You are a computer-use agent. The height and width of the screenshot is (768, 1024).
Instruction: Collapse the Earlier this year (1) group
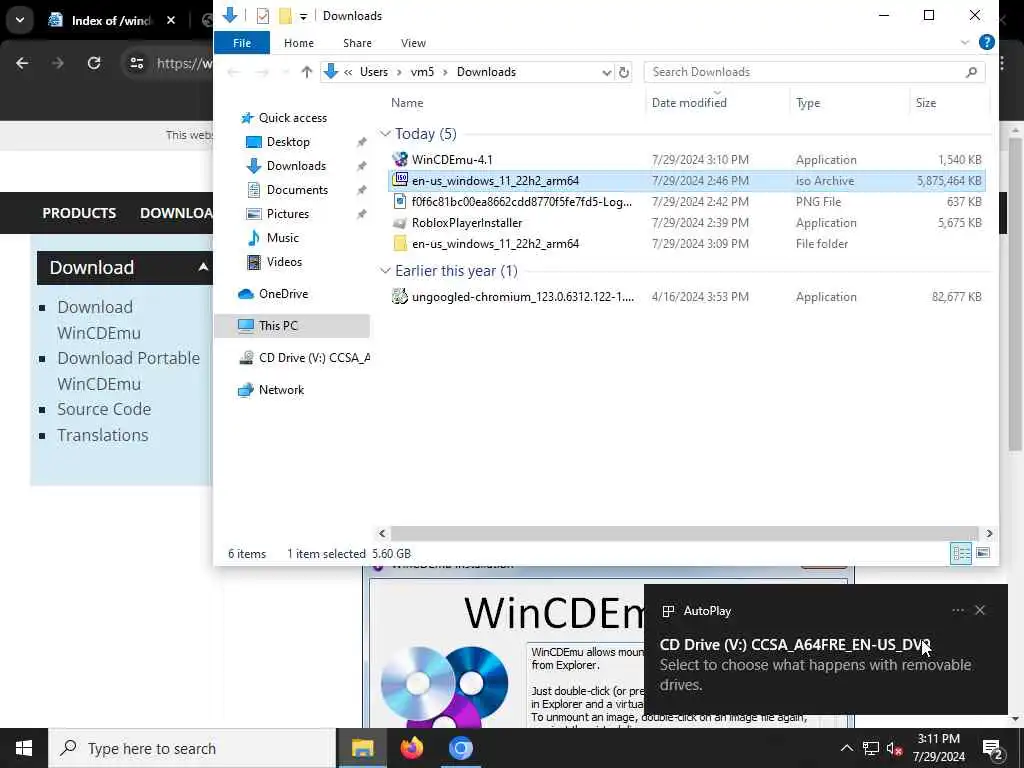385,271
